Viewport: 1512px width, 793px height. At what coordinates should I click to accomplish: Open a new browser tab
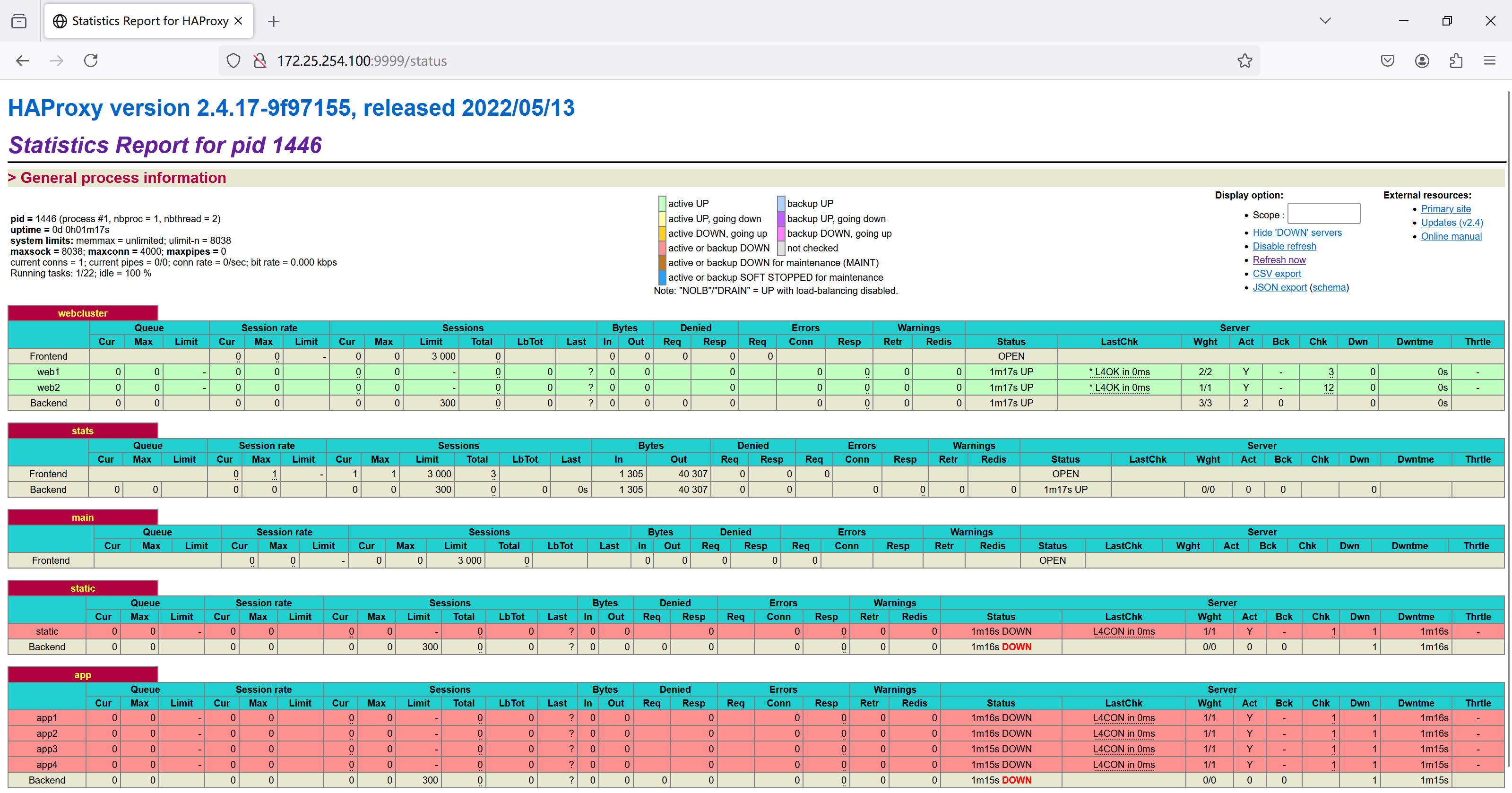tap(274, 22)
